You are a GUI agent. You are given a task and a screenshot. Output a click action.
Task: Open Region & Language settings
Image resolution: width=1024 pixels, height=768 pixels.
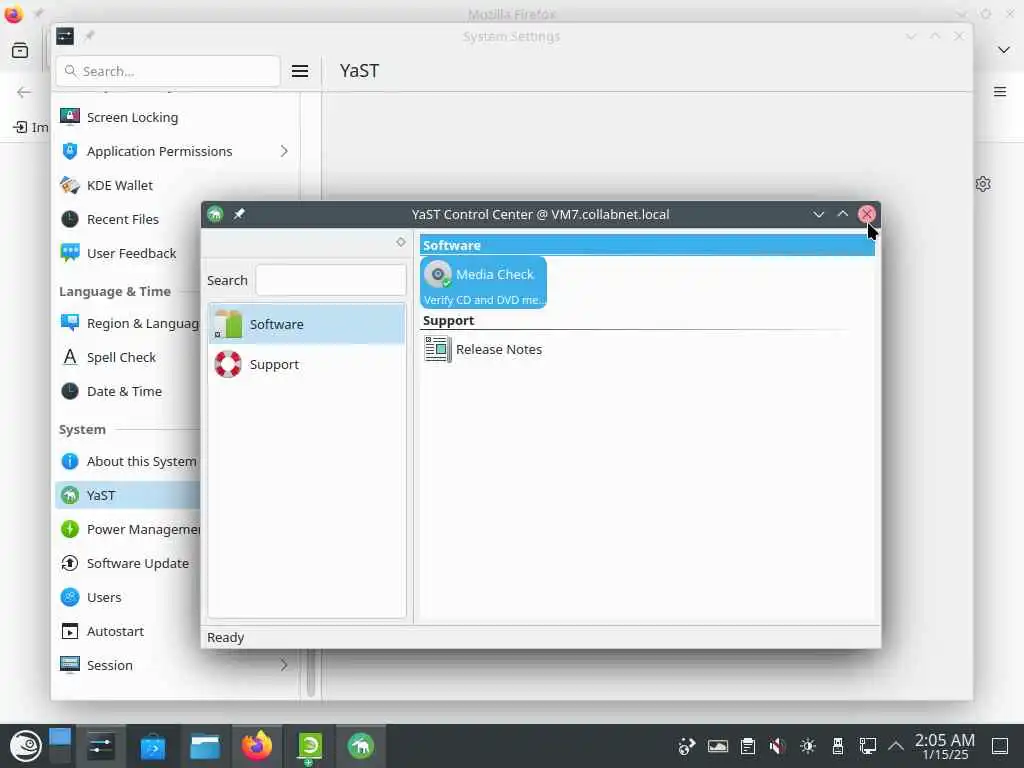tap(128, 323)
